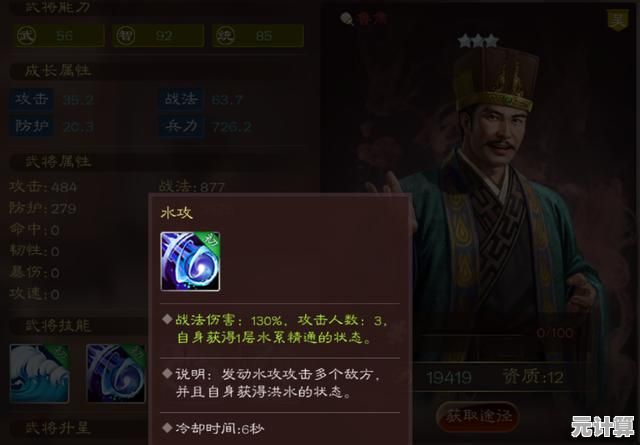Select the wave skill icon under 武将技能
This screenshot has width=640, height=445.
[x=39, y=373]
